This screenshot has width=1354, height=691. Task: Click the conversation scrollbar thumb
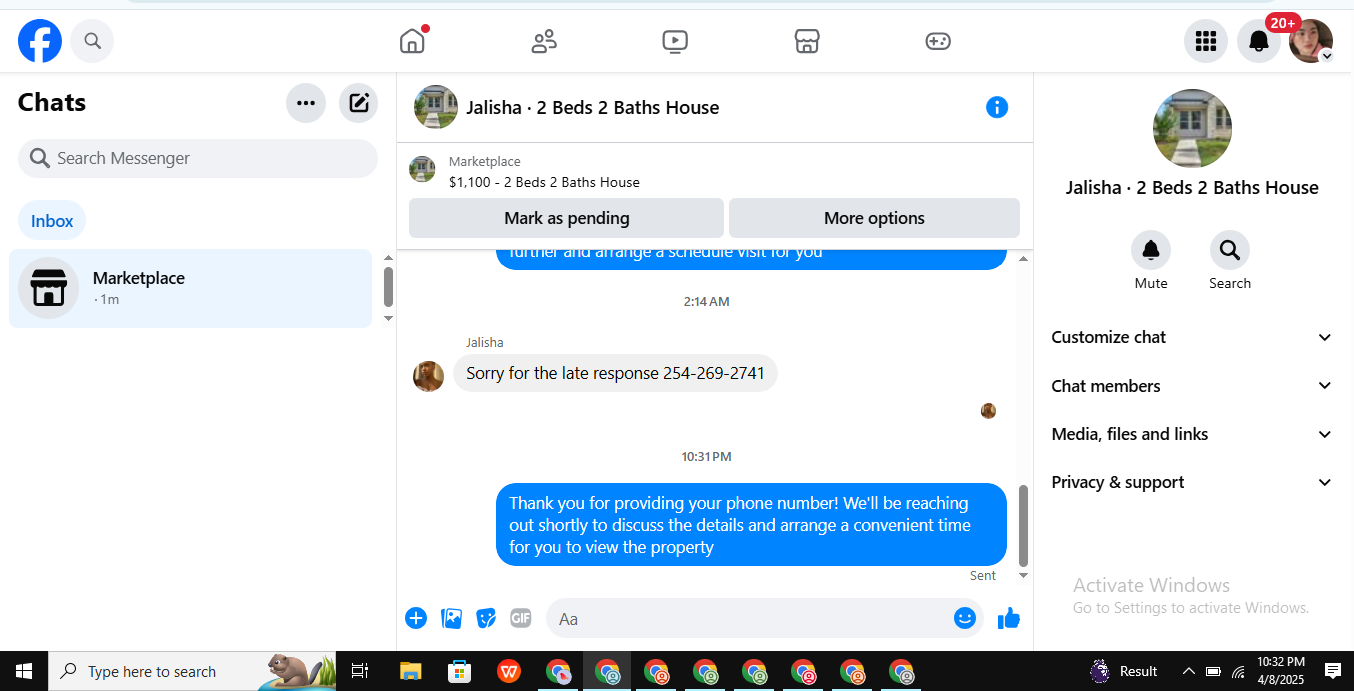1023,525
